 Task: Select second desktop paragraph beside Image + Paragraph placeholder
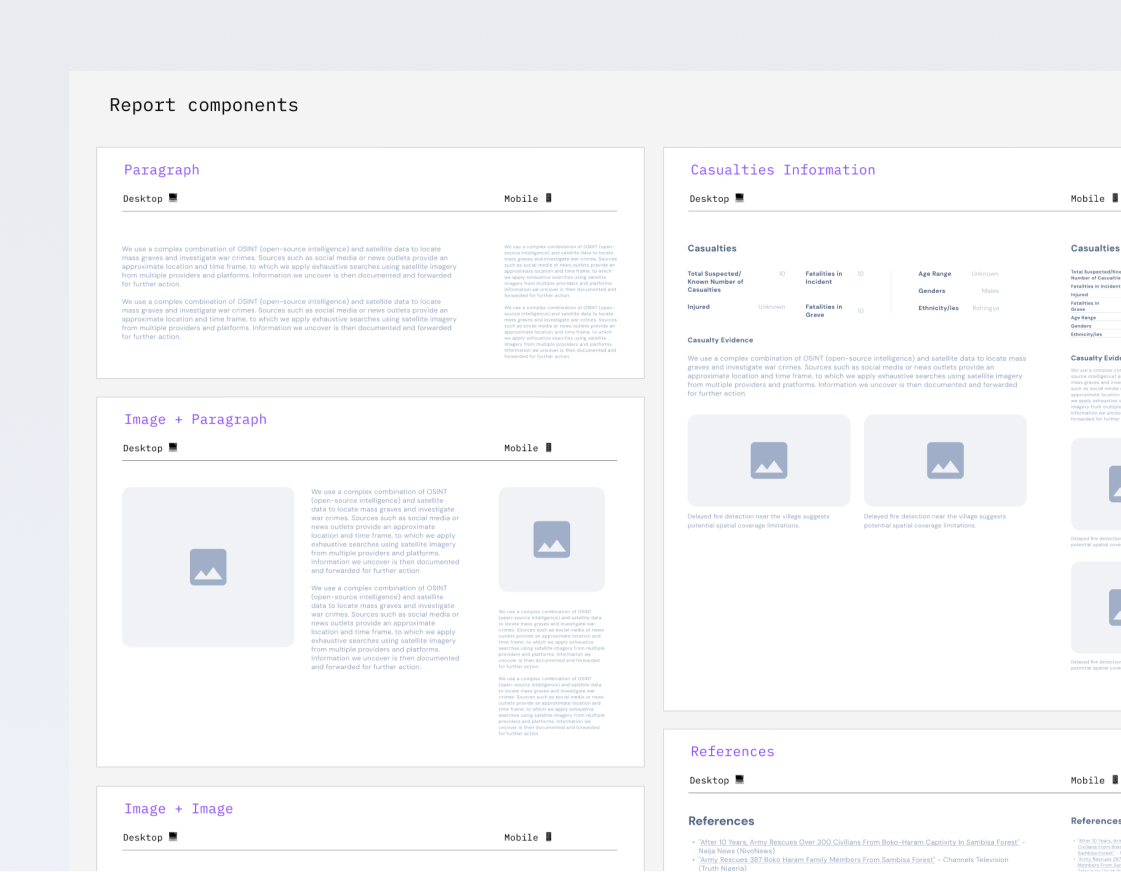click(385, 628)
